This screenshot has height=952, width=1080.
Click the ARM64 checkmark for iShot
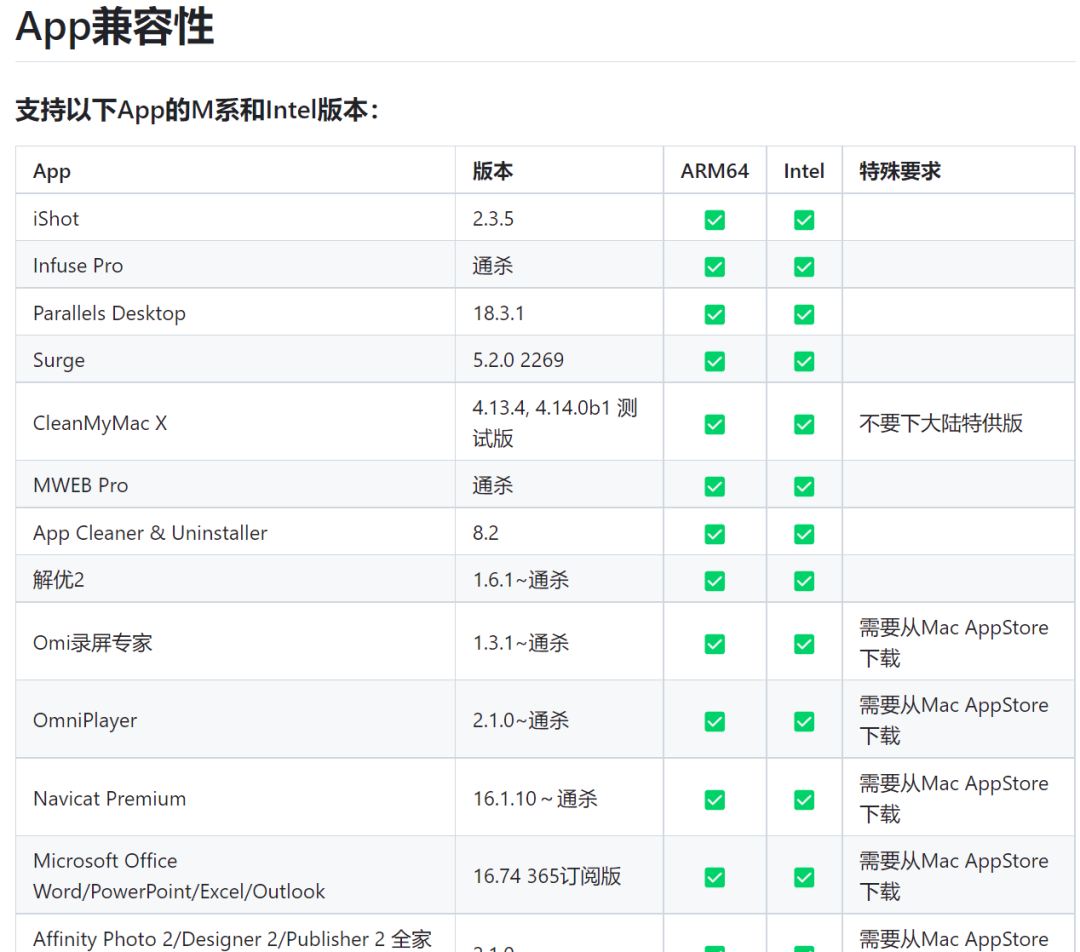714,220
